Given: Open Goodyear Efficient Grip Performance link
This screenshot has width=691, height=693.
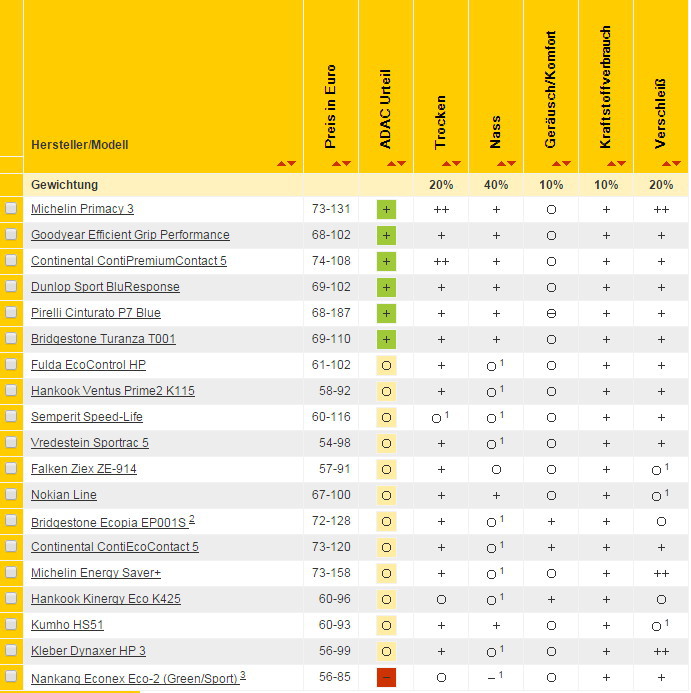Looking at the screenshot, I should pyautogui.click(x=130, y=235).
